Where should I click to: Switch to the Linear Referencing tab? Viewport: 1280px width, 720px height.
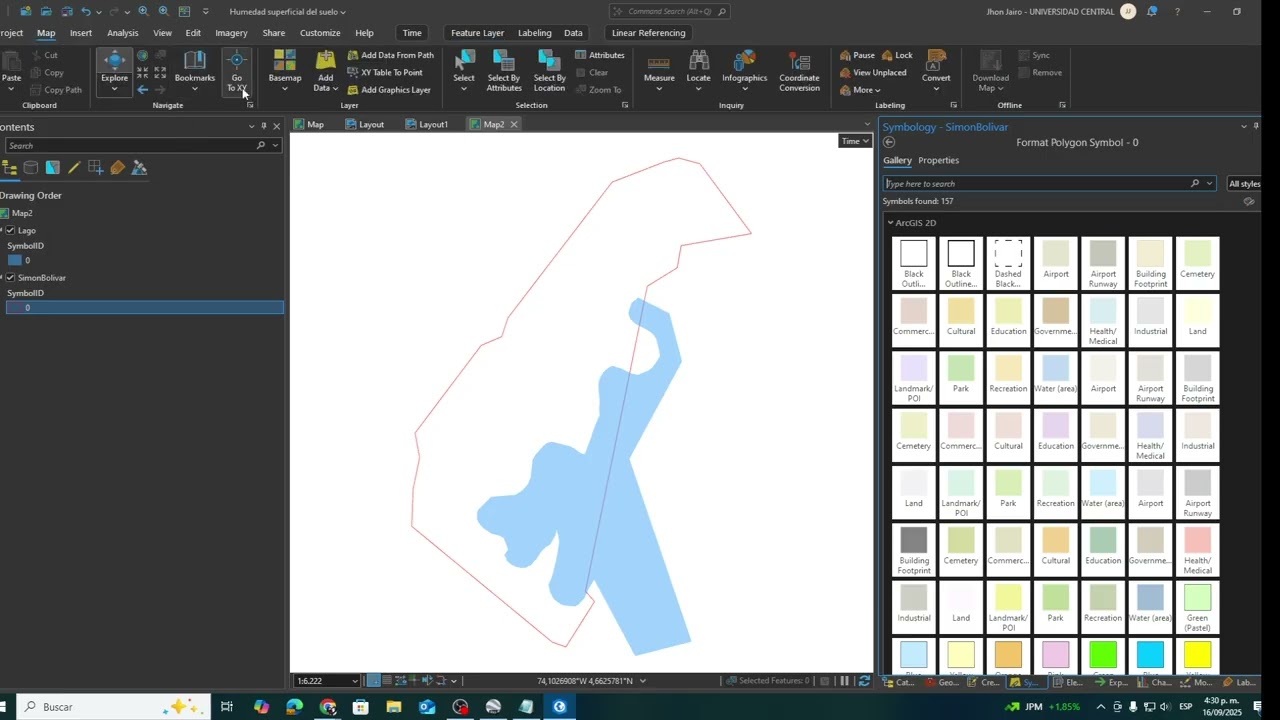coord(648,33)
